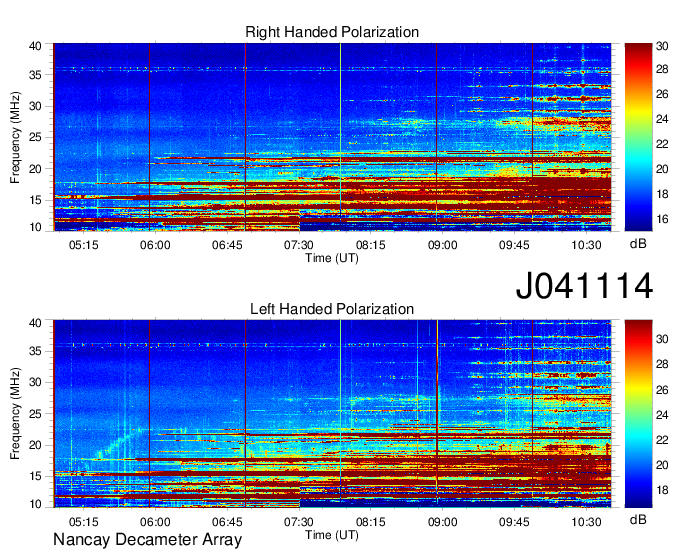Click the 24 value on the Right Handed colorbar
The height and width of the screenshot is (552, 680).
pos(662,119)
